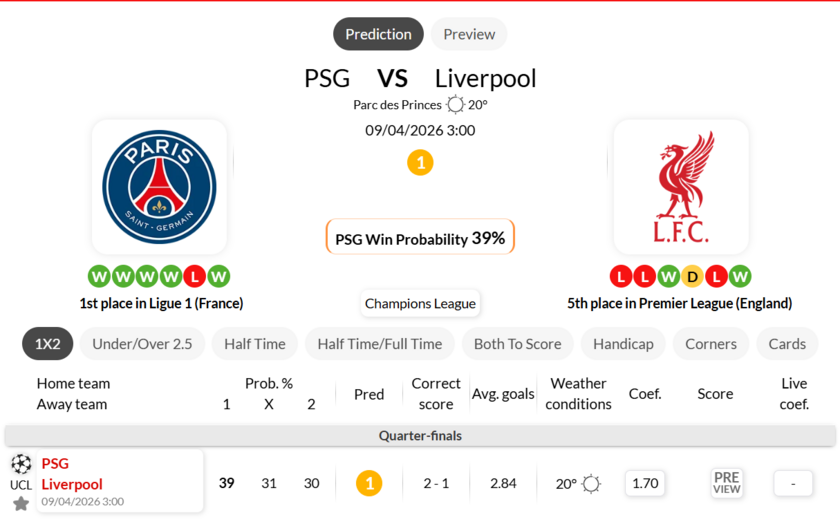The height and width of the screenshot is (524, 840).
Task: Click the orange prediction 1 circle in row
Action: (x=369, y=484)
